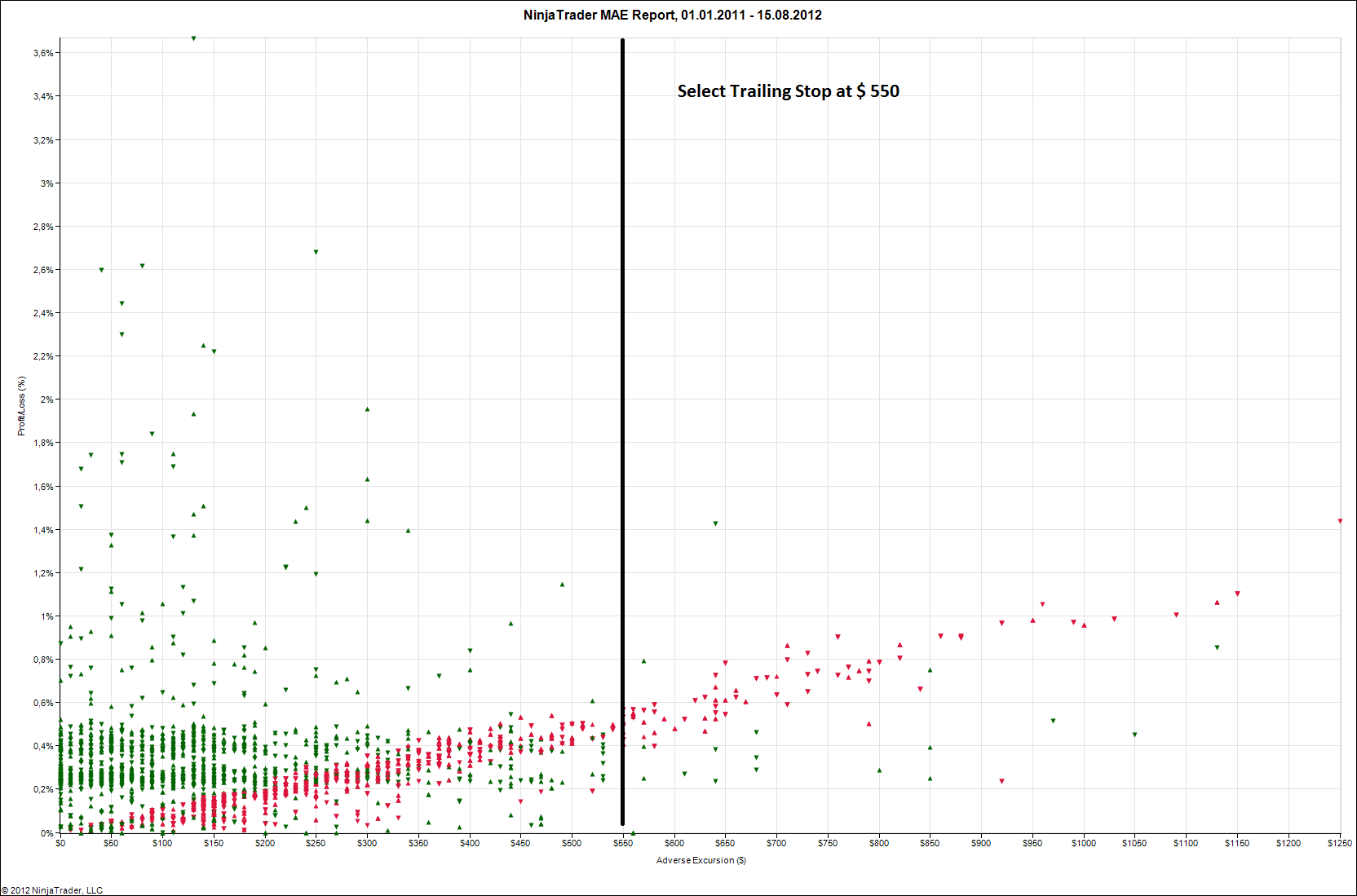Image resolution: width=1357 pixels, height=896 pixels.
Task: Click the "$300" x-axis tick label
Action: pyautogui.click(x=367, y=843)
